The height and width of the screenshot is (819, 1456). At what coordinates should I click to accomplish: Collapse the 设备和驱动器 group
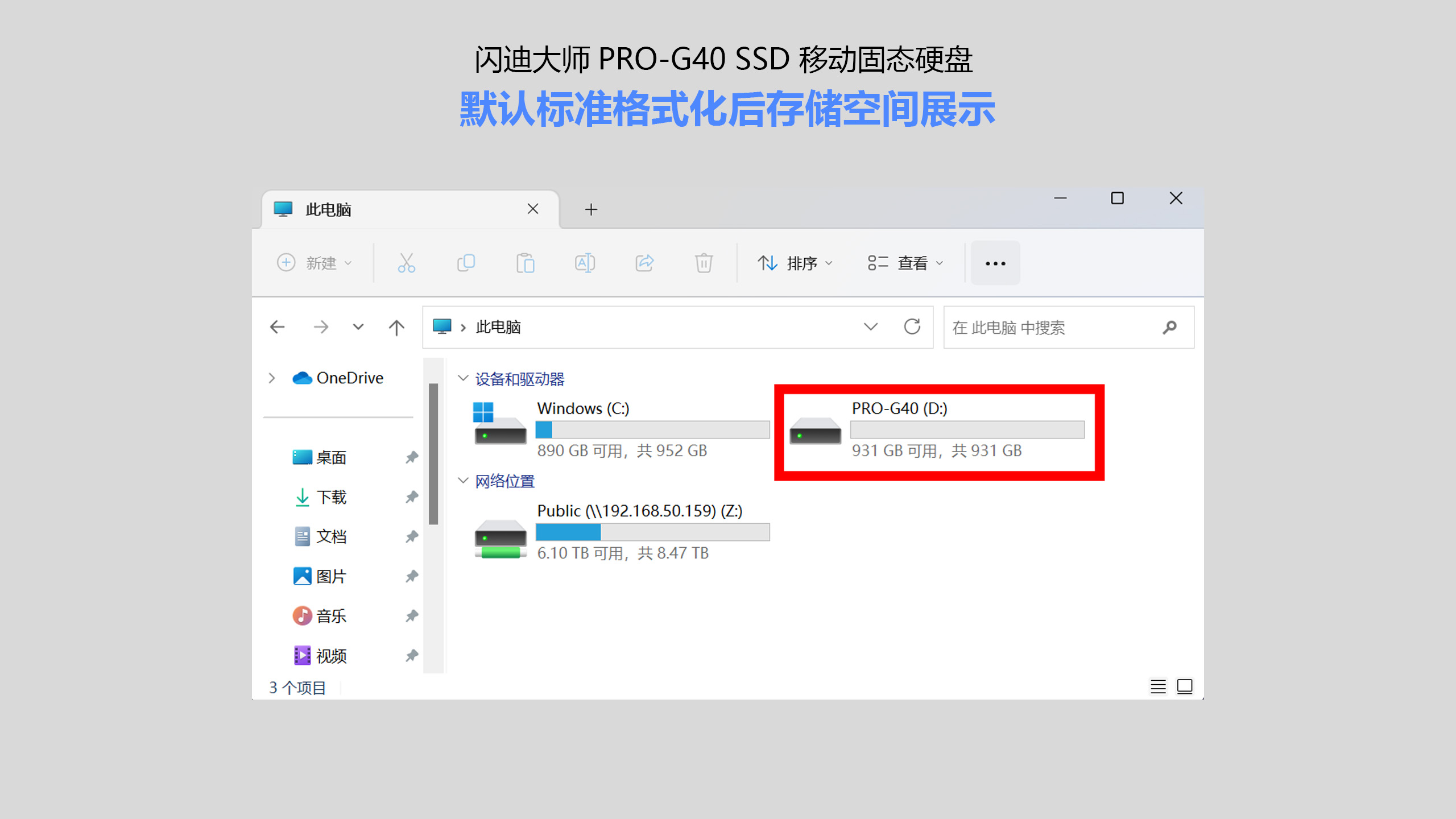(x=463, y=378)
